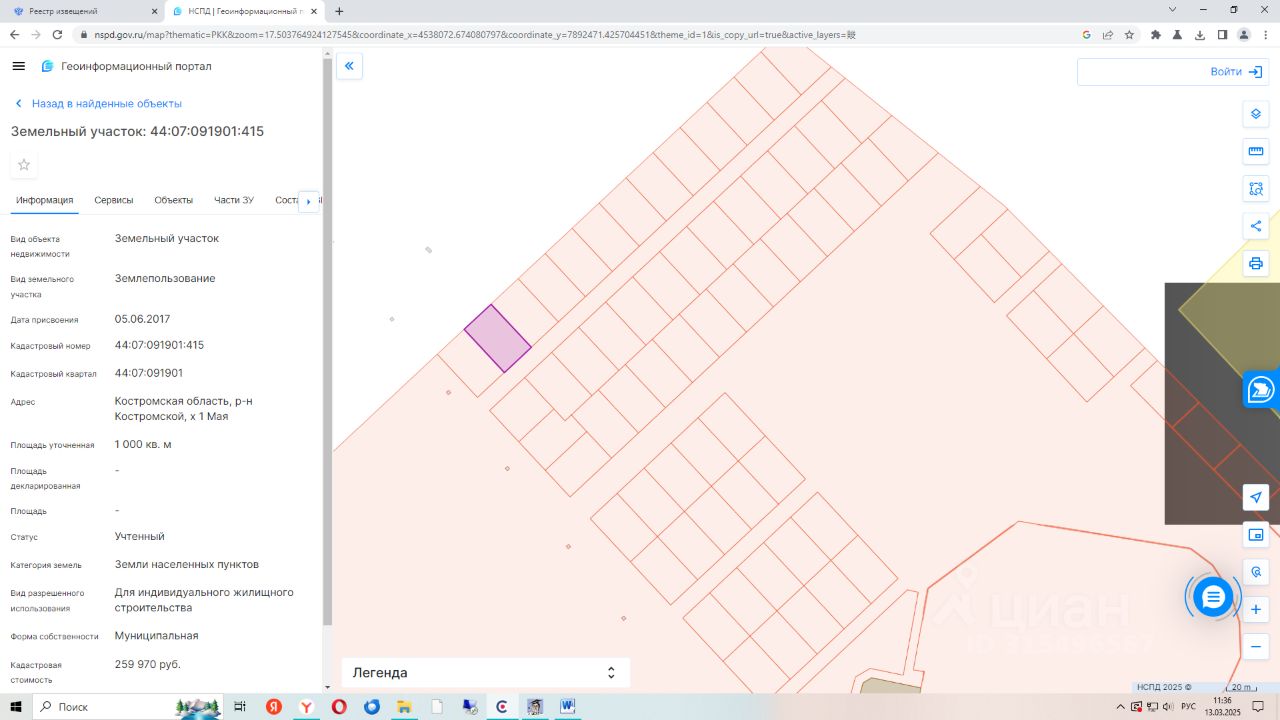Open Google Translate icon in the address bar

click(1086, 34)
